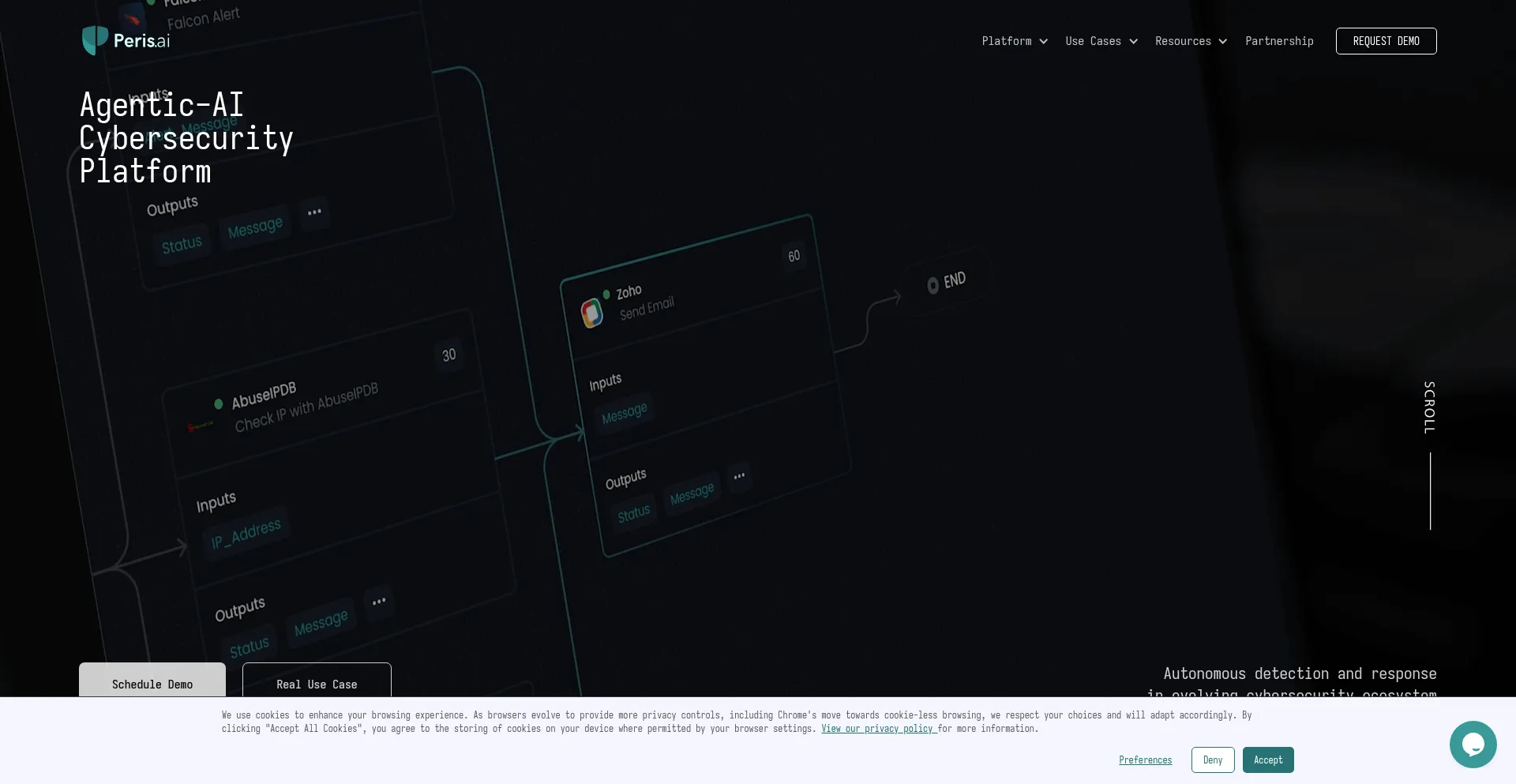Click the Zoho outputs ellipsis icon
This screenshot has height=784, width=1516.
[x=739, y=476]
